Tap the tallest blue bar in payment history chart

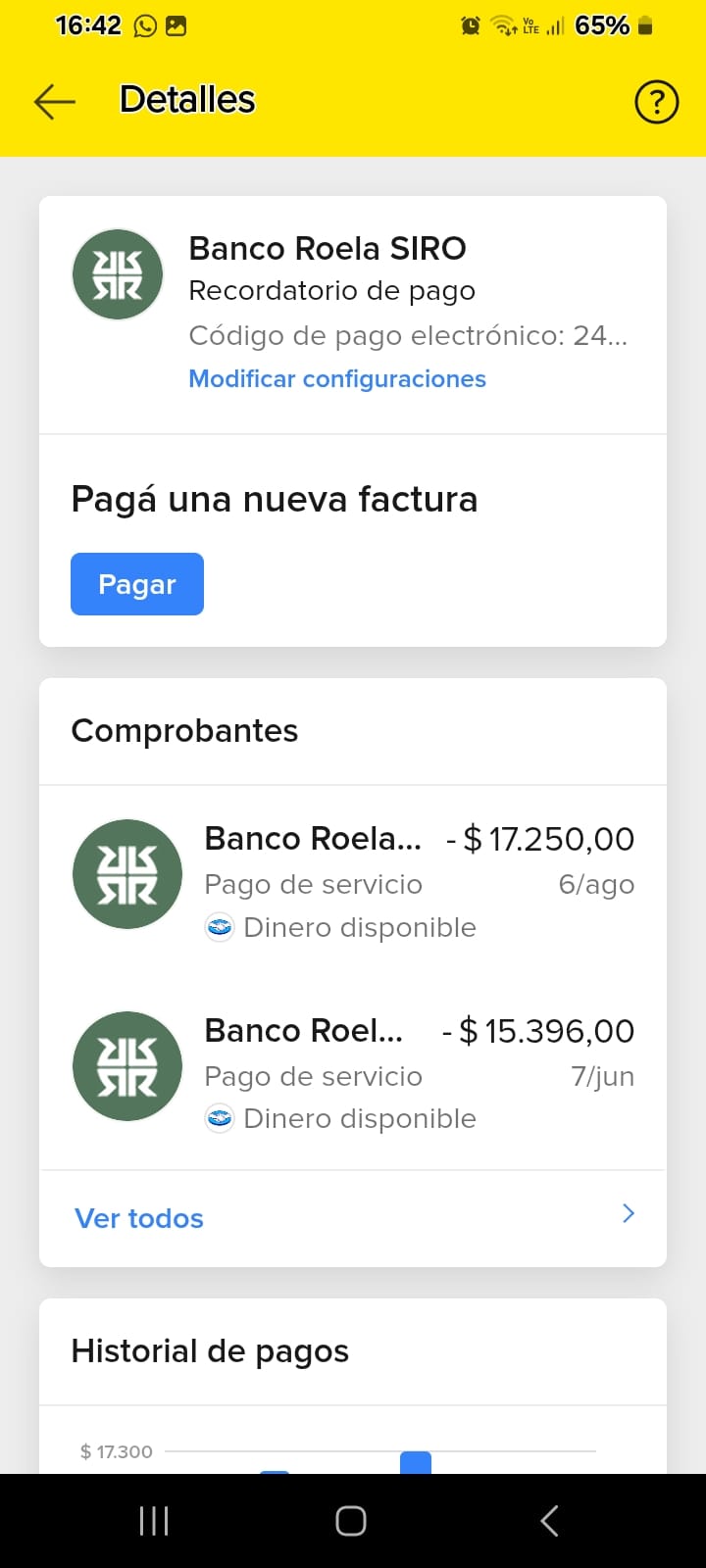pyautogui.click(x=416, y=1463)
